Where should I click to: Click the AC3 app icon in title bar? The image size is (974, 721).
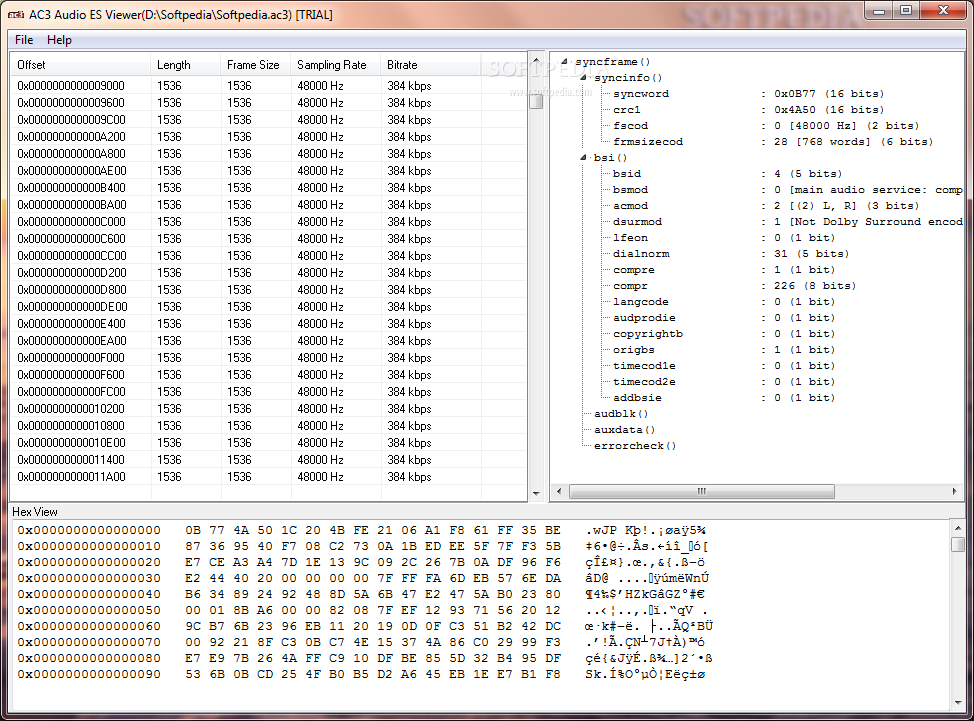pyautogui.click(x=16, y=14)
